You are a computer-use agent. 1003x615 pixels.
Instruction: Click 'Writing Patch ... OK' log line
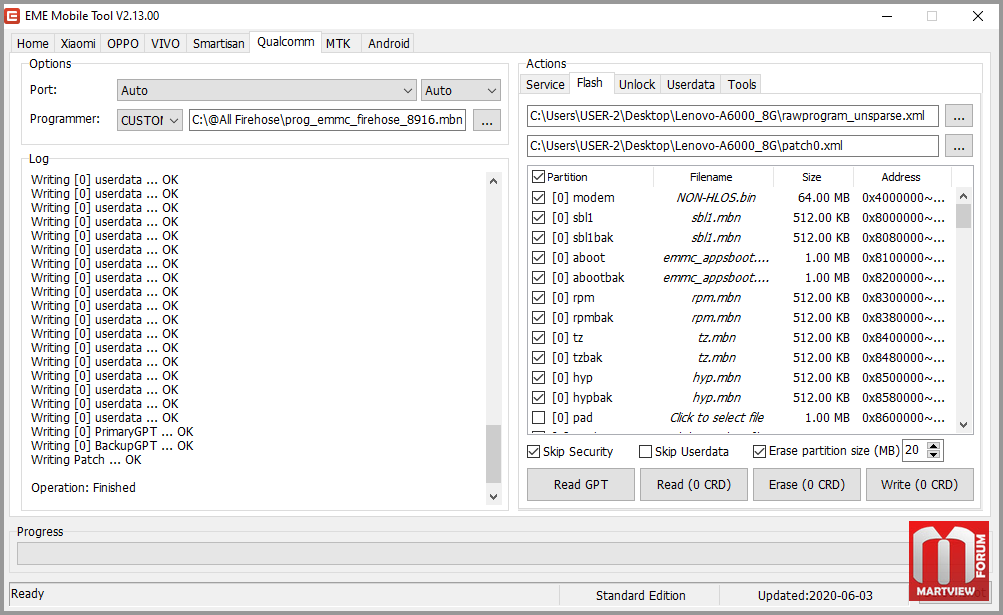tap(86, 459)
